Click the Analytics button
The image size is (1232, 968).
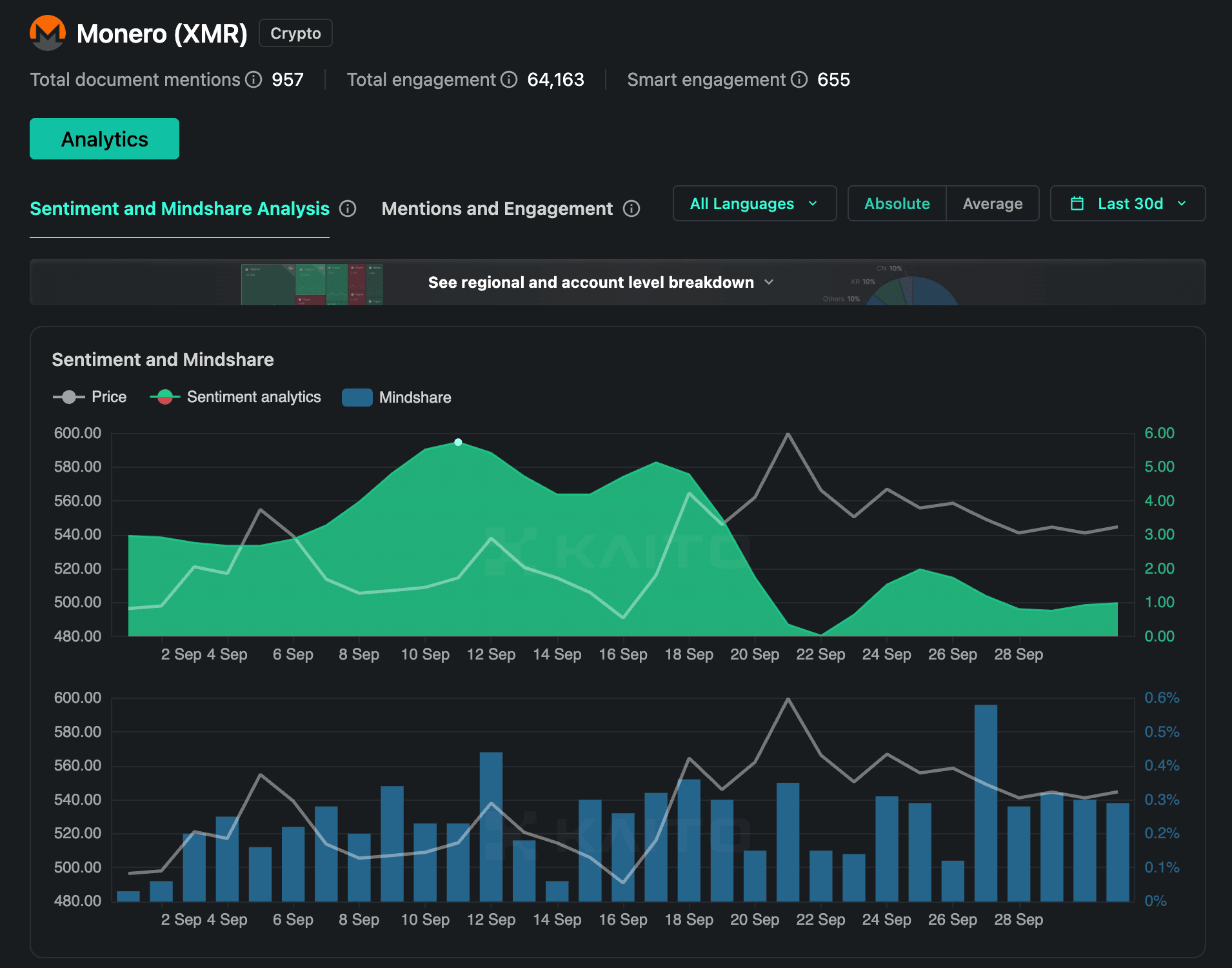(104, 139)
